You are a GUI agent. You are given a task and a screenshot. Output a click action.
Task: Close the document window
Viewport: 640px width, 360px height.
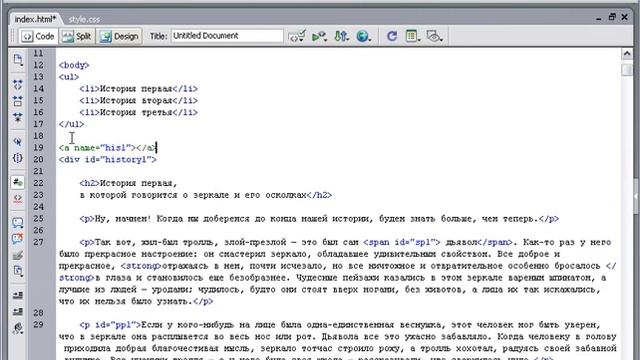pyautogui.click(x=624, y=17)
